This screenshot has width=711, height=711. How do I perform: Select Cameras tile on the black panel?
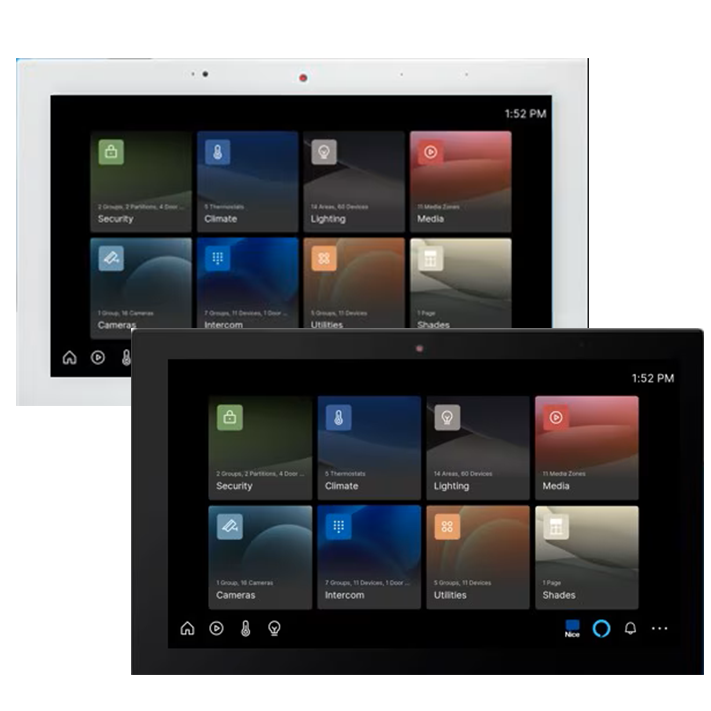click(x=259, y=557)
